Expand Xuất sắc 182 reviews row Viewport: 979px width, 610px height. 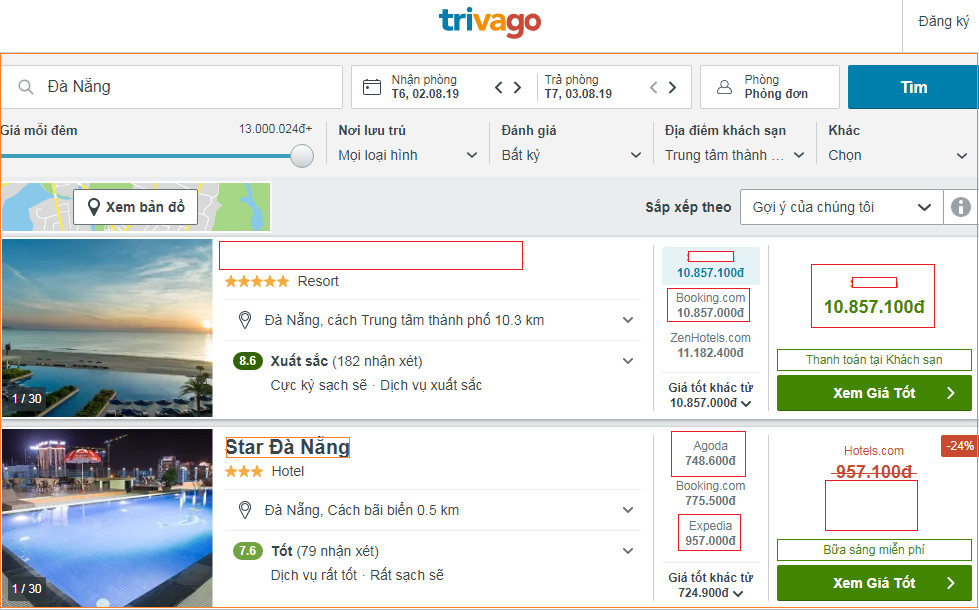pyautogui.click(x=433, y=373)
